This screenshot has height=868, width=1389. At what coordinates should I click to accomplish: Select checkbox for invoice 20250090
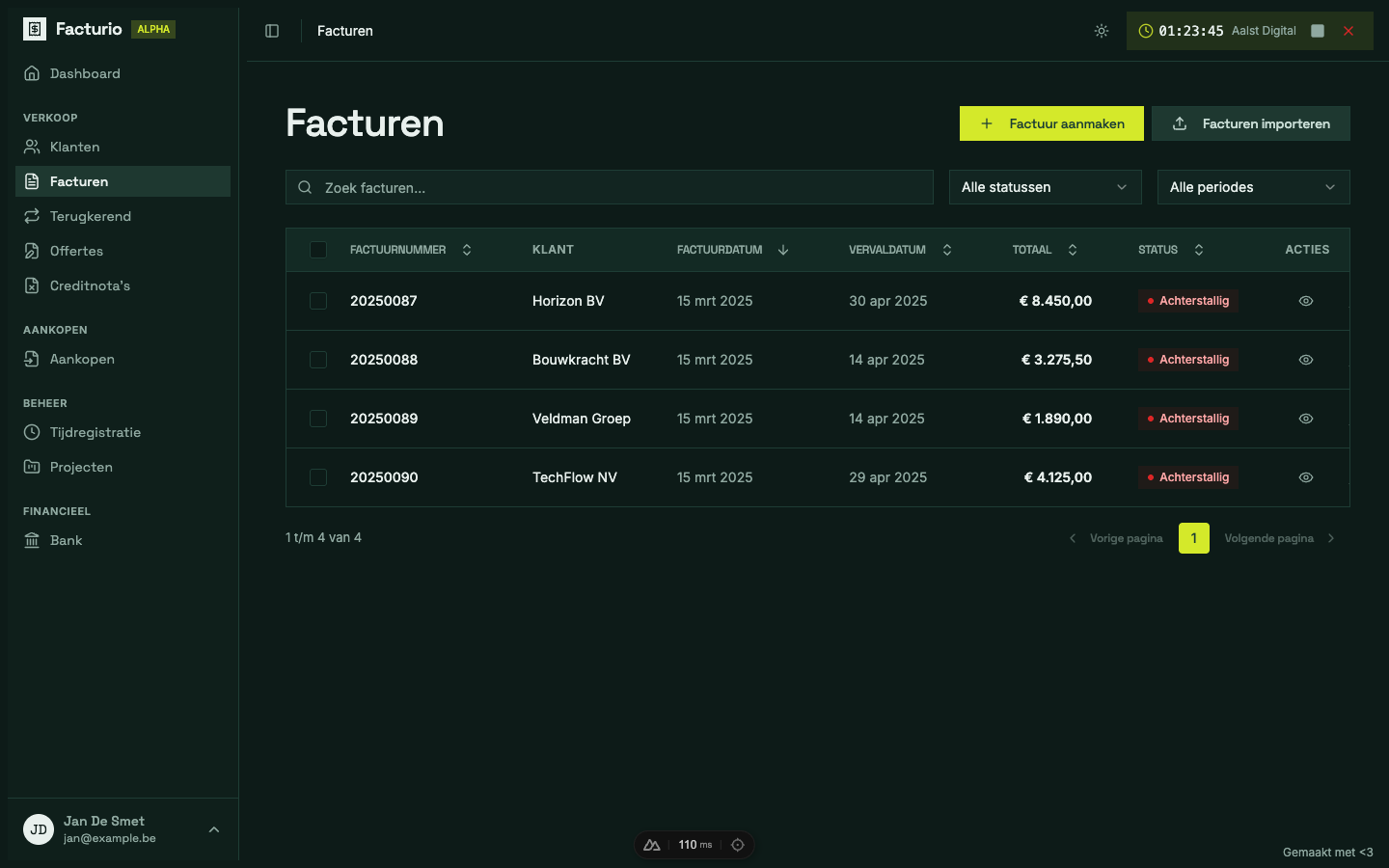point(318,477)
